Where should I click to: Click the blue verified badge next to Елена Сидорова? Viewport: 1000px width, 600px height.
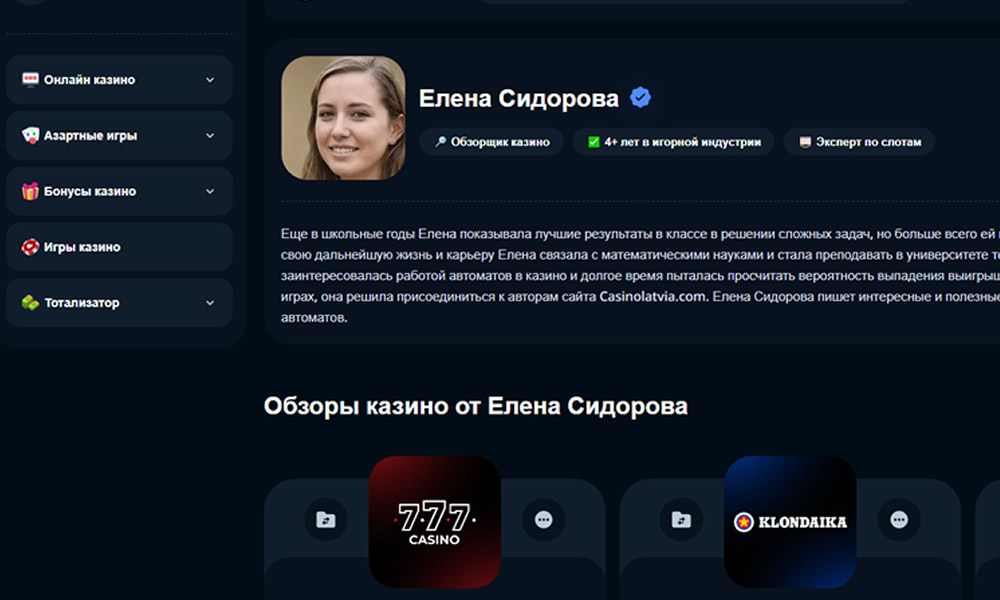[640, 98]
